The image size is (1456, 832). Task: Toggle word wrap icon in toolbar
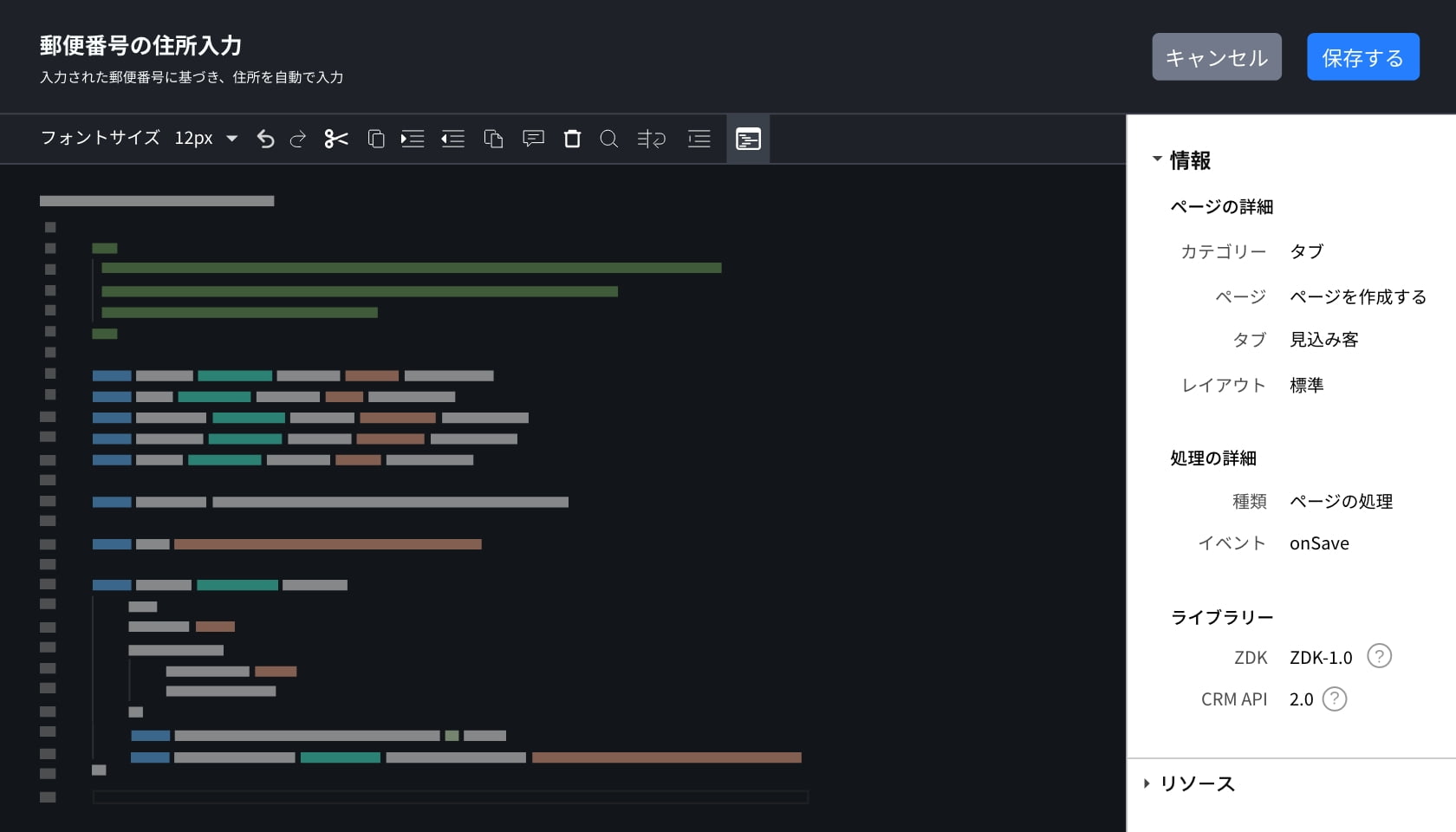[652, 139]
